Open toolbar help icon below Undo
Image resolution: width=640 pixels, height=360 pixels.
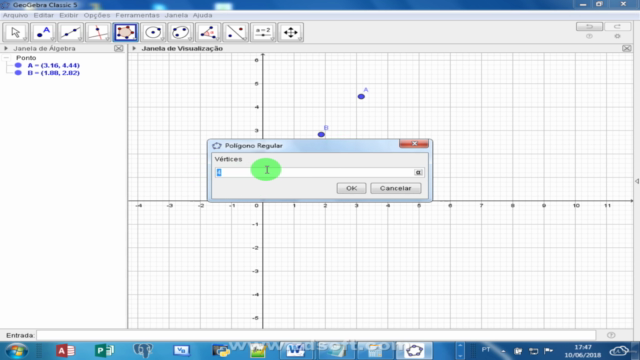click(x=589, y=36)
